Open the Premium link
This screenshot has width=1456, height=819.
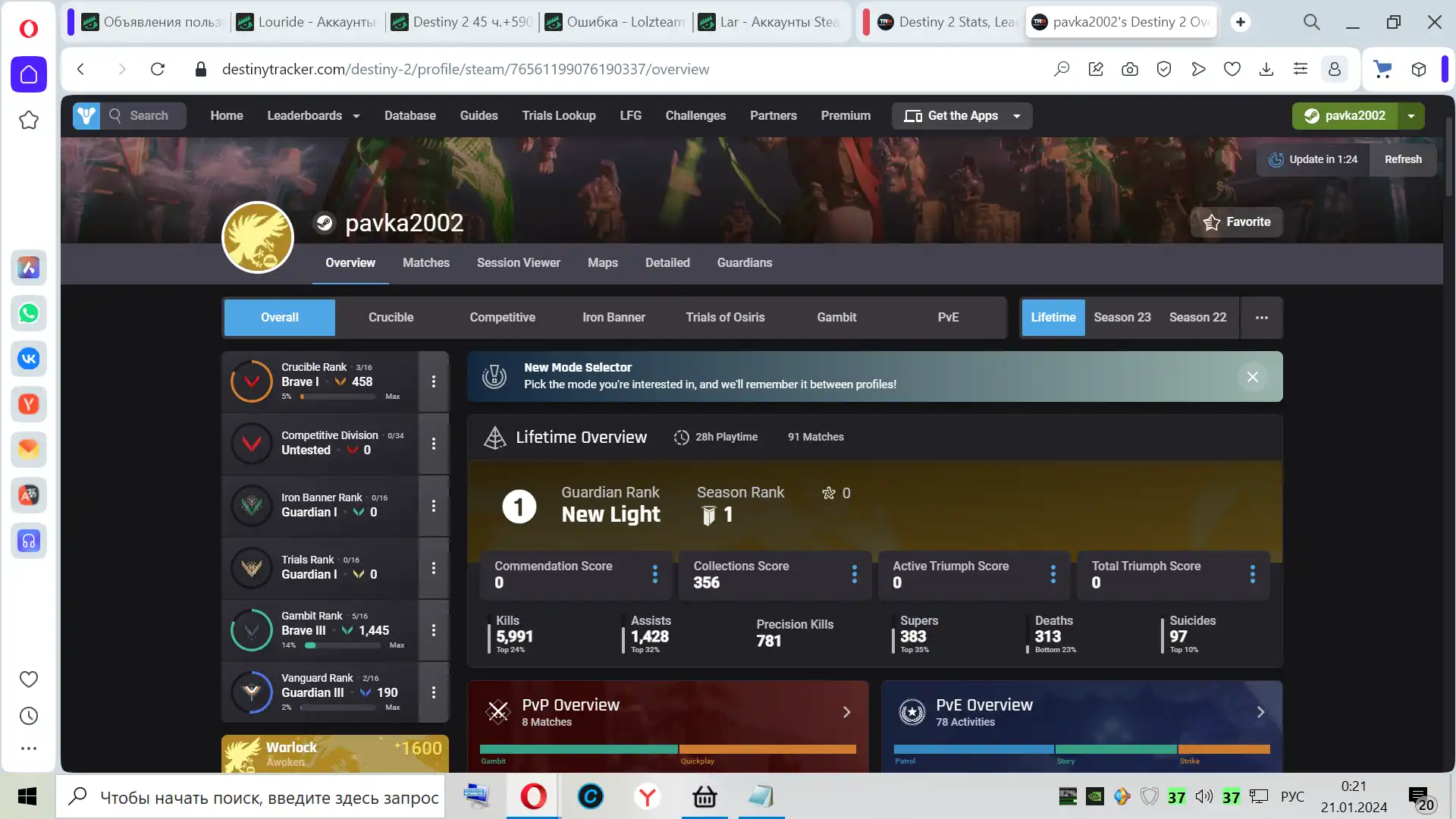846,115
